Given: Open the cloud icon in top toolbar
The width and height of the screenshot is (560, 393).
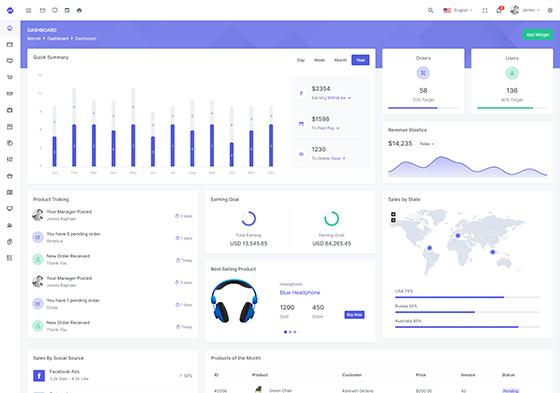Looking at the screenshot, I should tap(79, 10).
